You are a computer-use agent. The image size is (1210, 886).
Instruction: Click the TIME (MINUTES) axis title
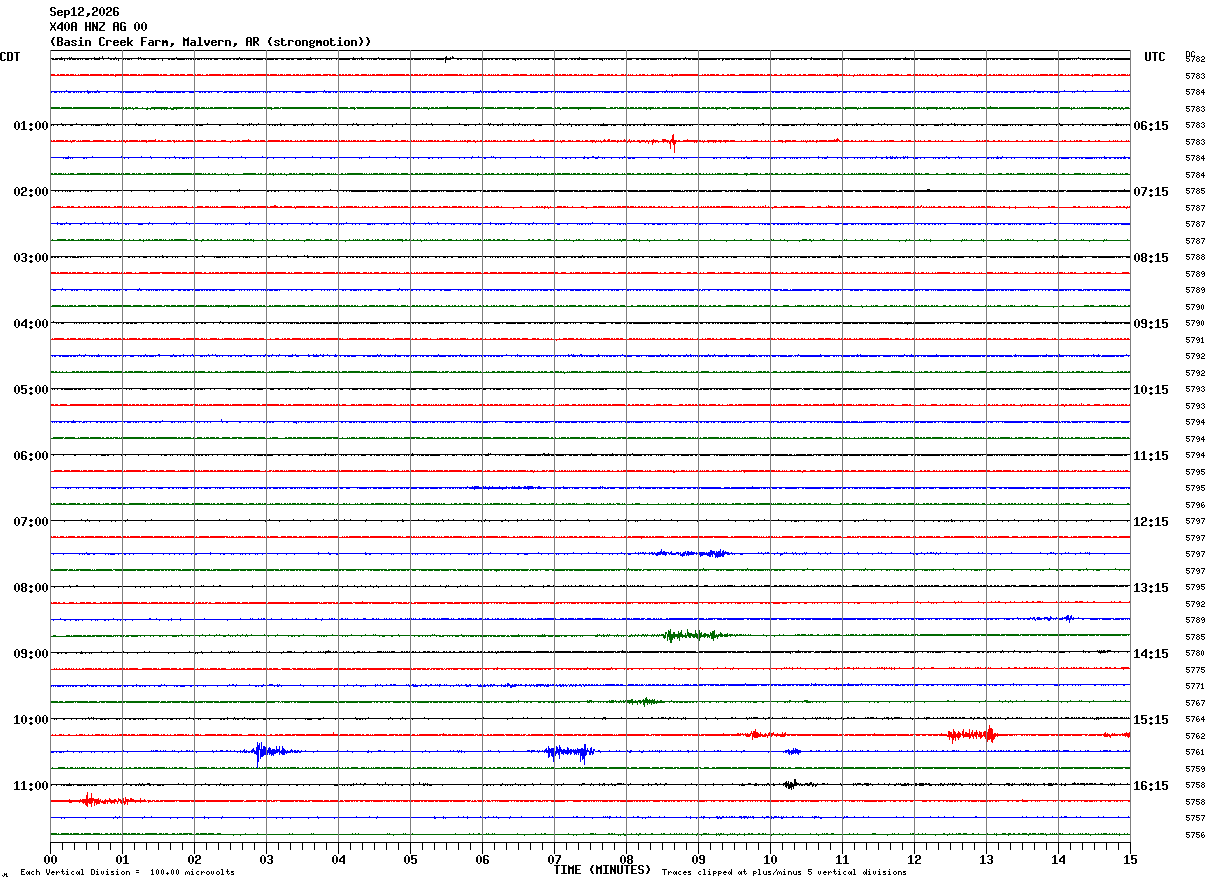[x=602, y=870]
